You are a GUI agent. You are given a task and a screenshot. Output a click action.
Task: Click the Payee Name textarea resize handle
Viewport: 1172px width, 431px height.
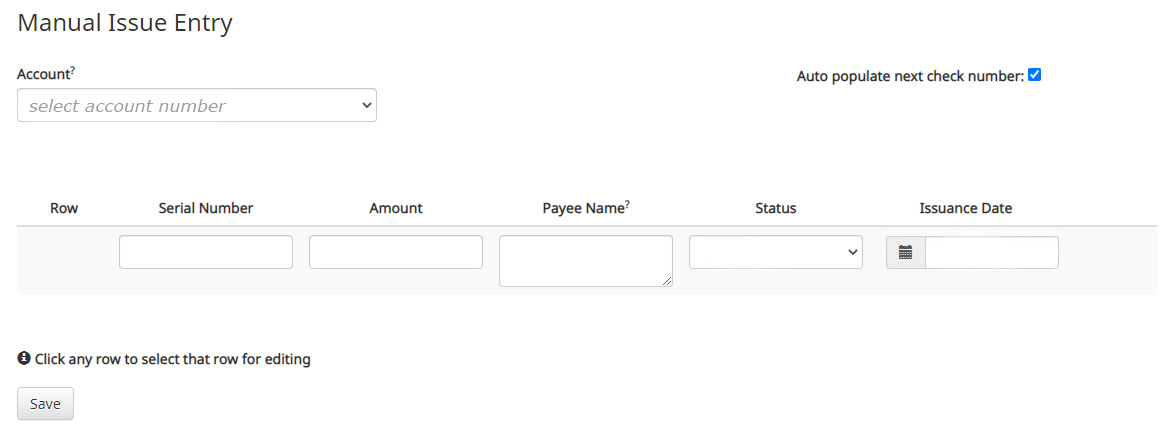(x=667, y=282)
